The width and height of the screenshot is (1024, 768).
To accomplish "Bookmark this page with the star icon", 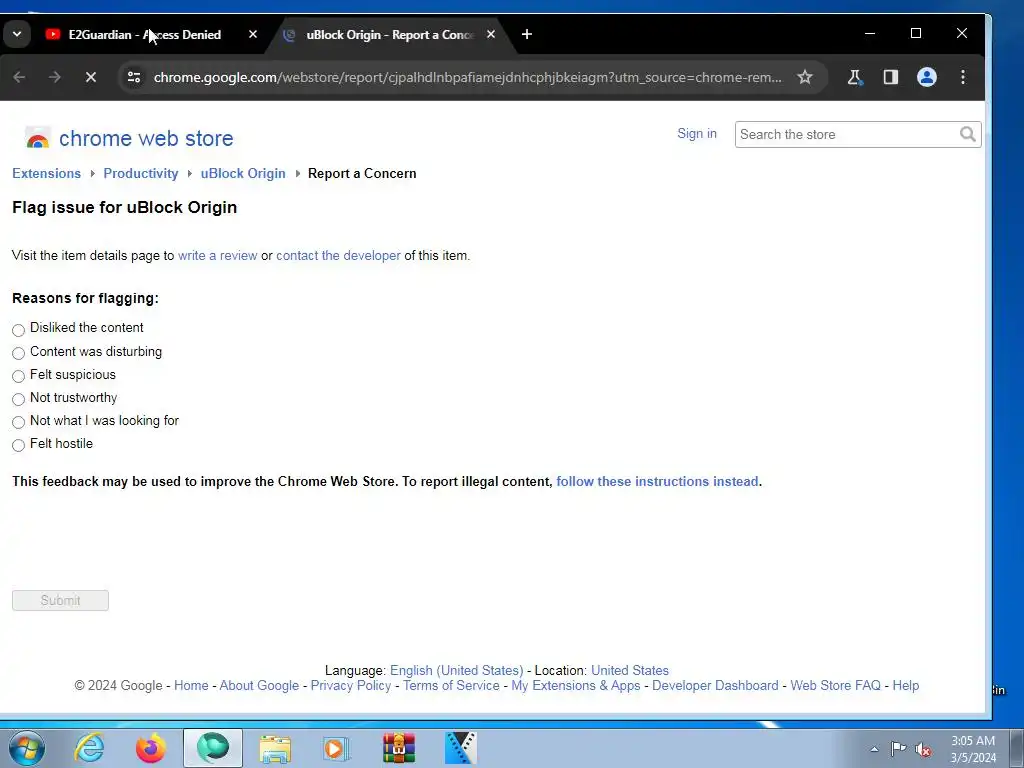I will click(805, 77).
